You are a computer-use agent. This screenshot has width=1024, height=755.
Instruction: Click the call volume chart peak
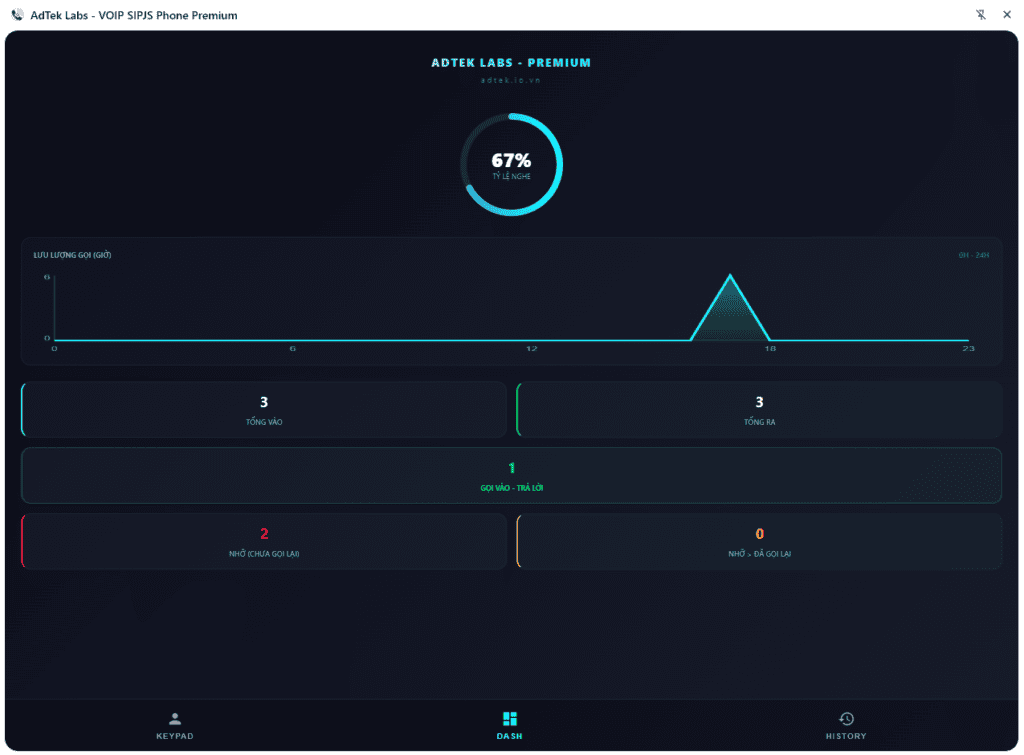point(729,276)
